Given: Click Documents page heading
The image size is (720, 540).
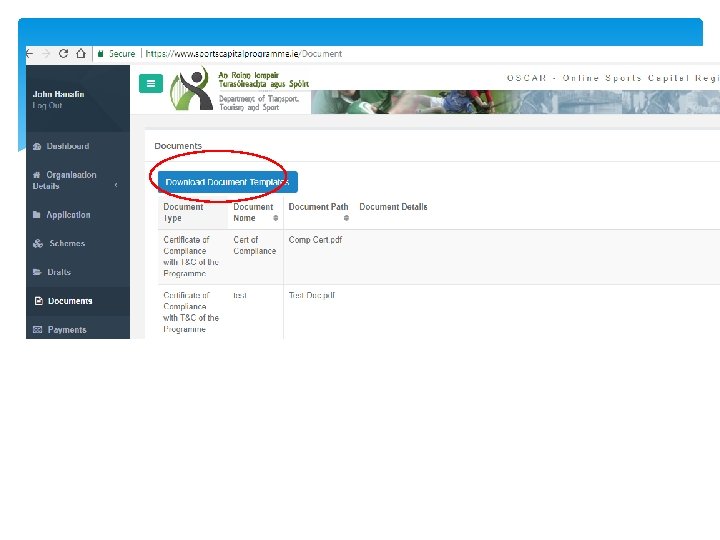Looking at the screenshot, I should [178, 146].
